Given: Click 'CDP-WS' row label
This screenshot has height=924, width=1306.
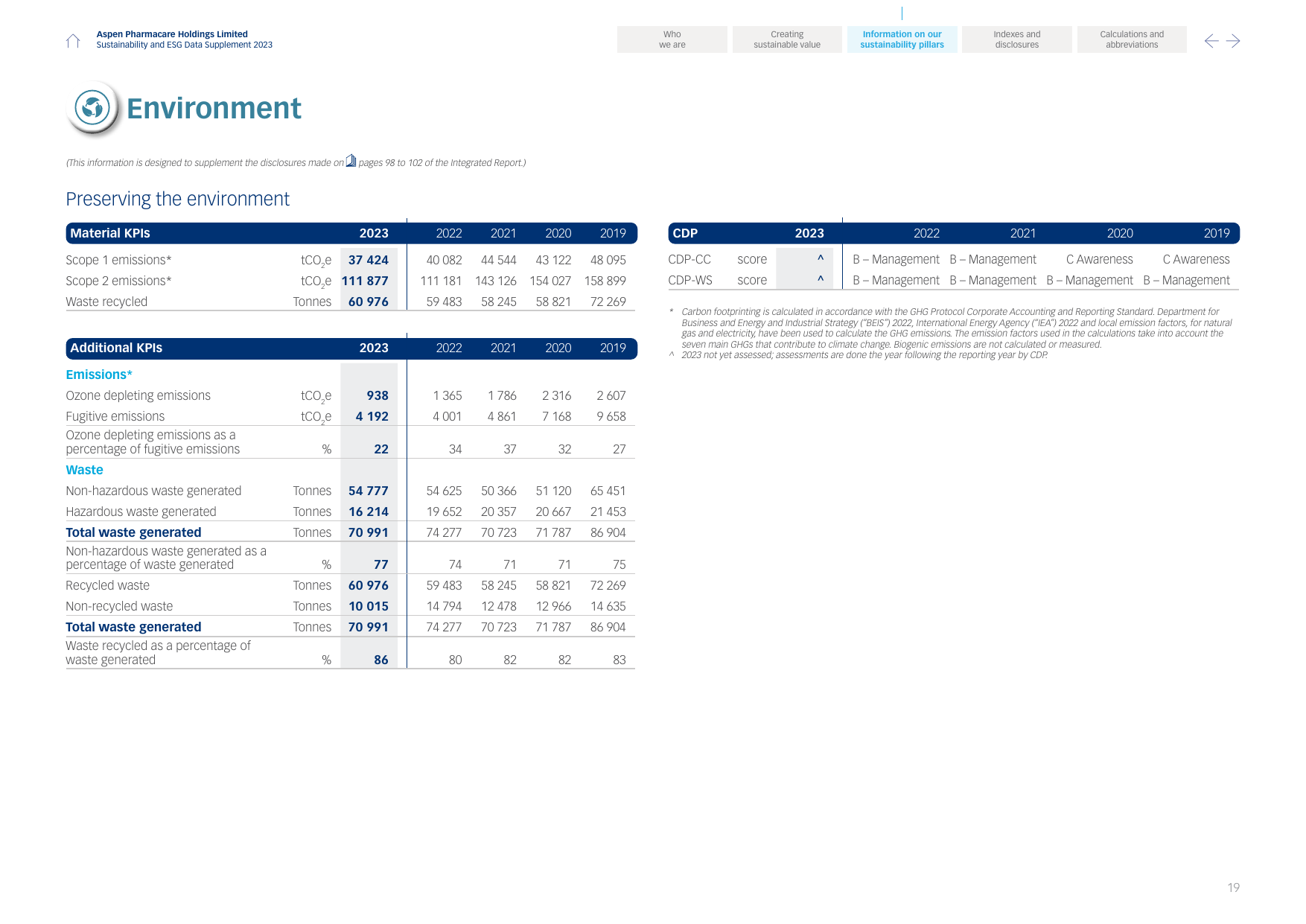Looking at the screenshot, I should click(690, 280).
